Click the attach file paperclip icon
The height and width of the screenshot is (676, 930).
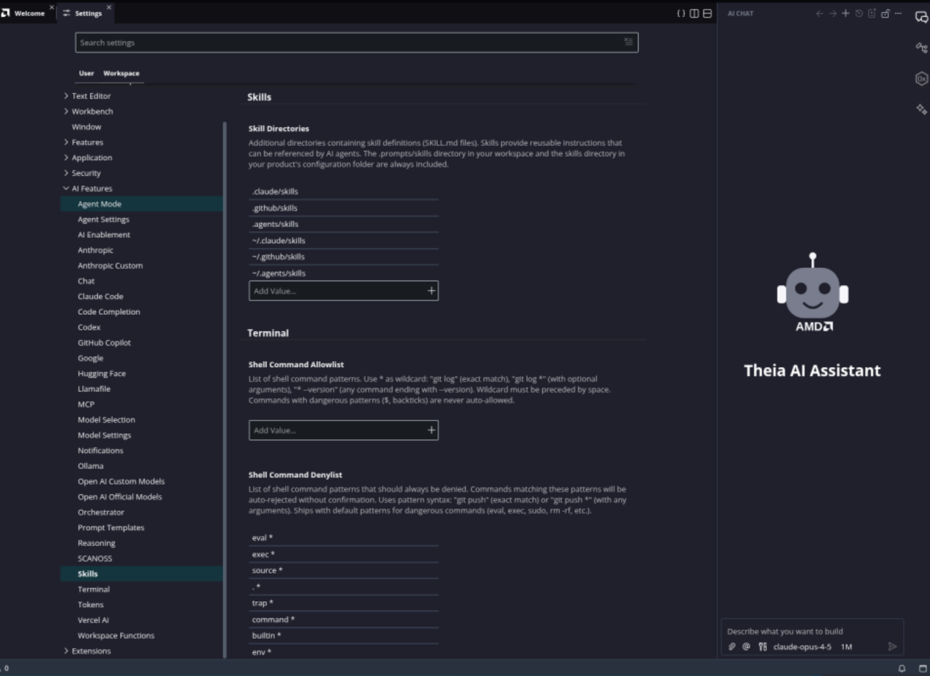(x=732, y=646)
